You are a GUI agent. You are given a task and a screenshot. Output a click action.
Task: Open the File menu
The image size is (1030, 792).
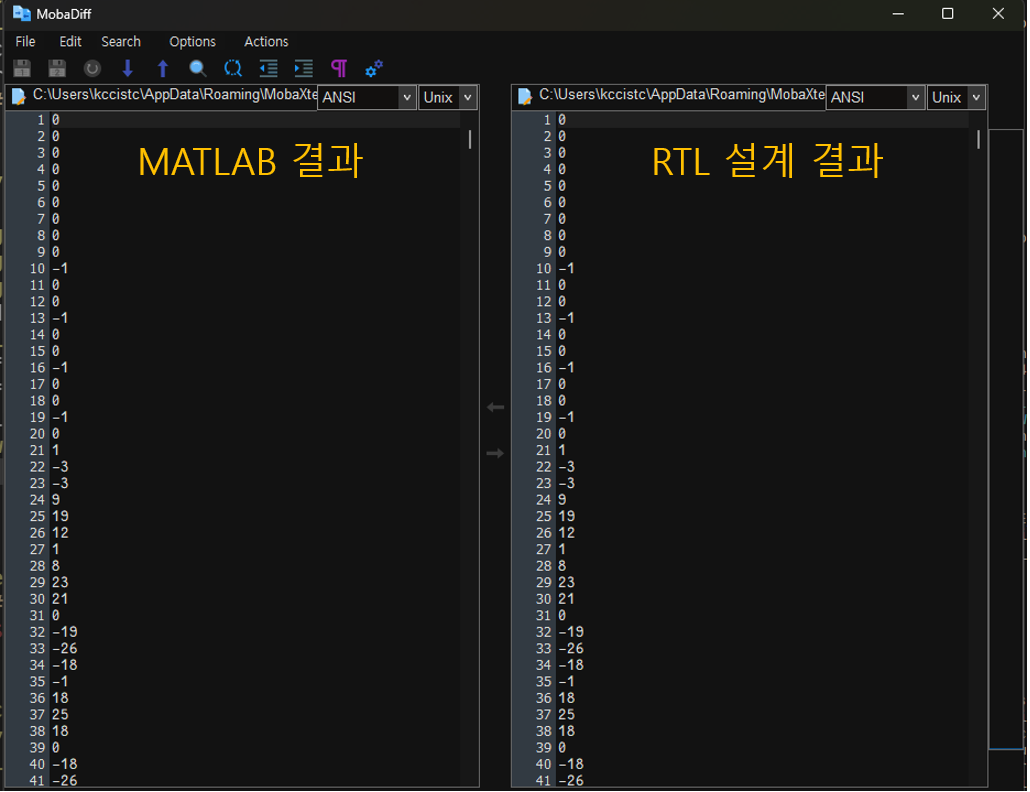point(25,42)
